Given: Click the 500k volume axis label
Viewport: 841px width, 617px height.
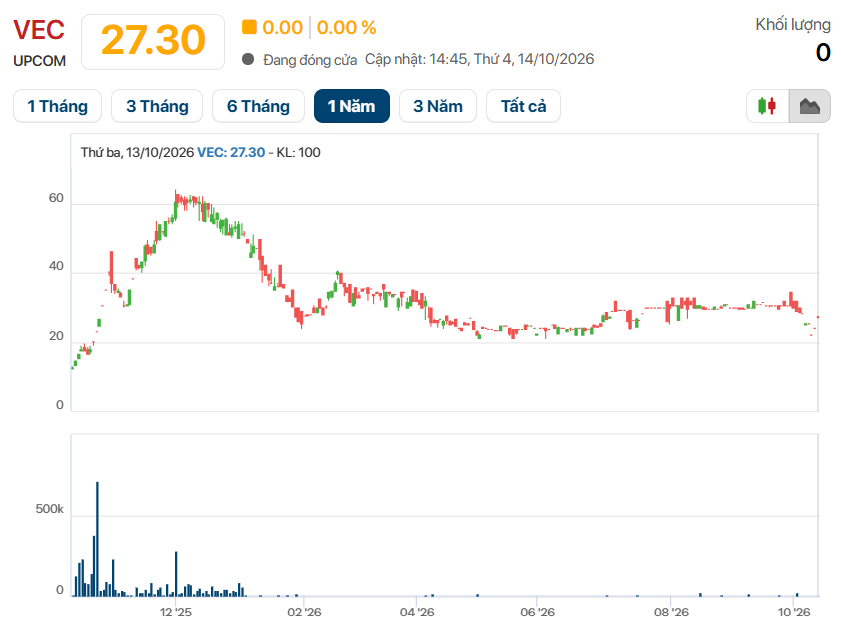Looking at the screenshot, I should pyautogui.click(x=49, y=509).
